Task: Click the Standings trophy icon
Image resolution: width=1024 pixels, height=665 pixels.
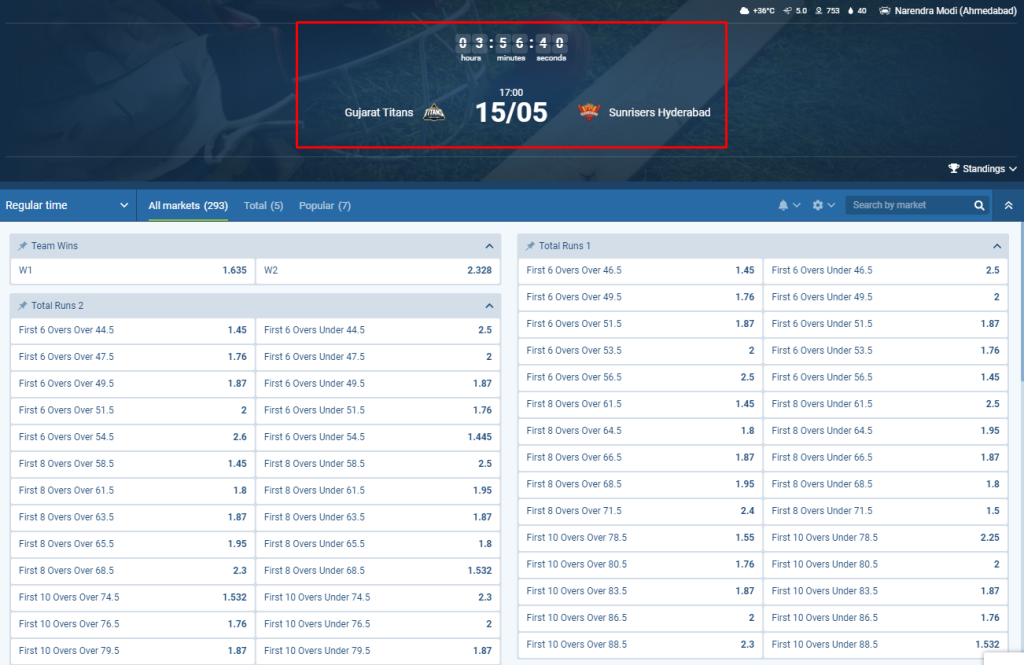Action: click(x=953, y=169)
